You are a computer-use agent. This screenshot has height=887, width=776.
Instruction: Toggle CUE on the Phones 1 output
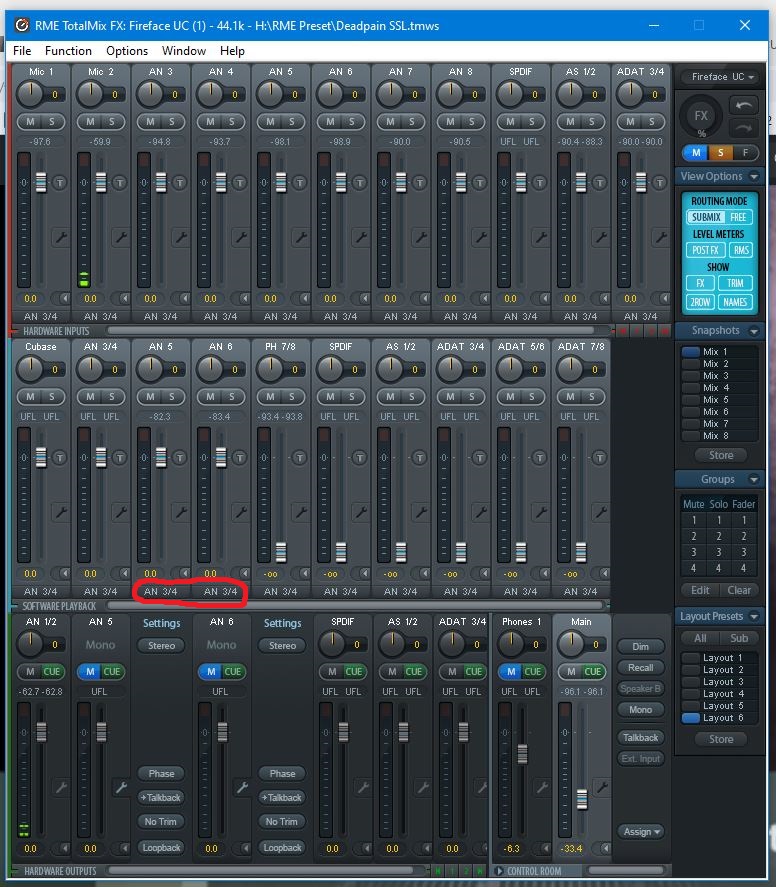tap(532, 671)
